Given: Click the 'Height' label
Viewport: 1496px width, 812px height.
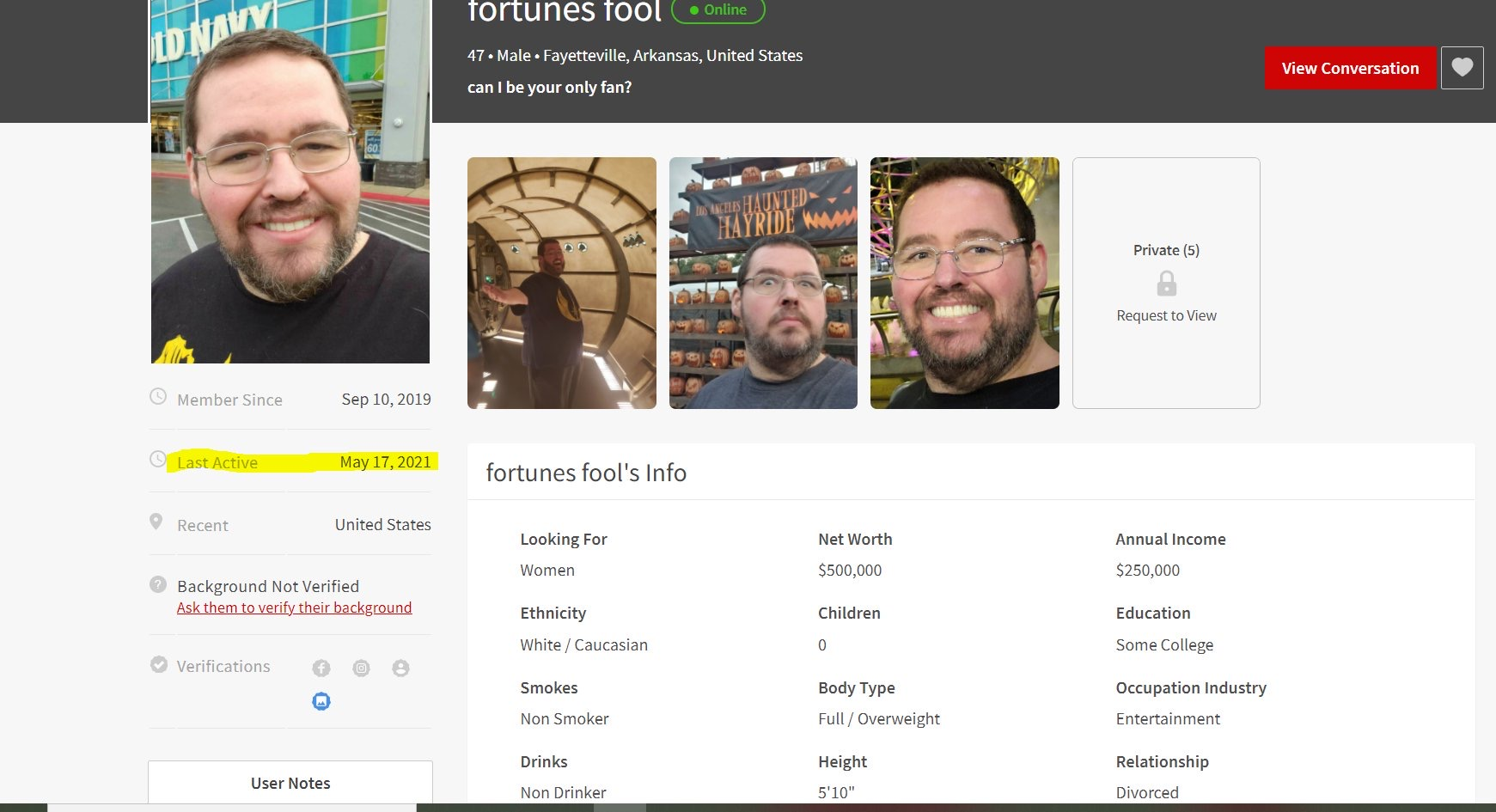Looking at the screenshot, I should (x=843, y=762).
